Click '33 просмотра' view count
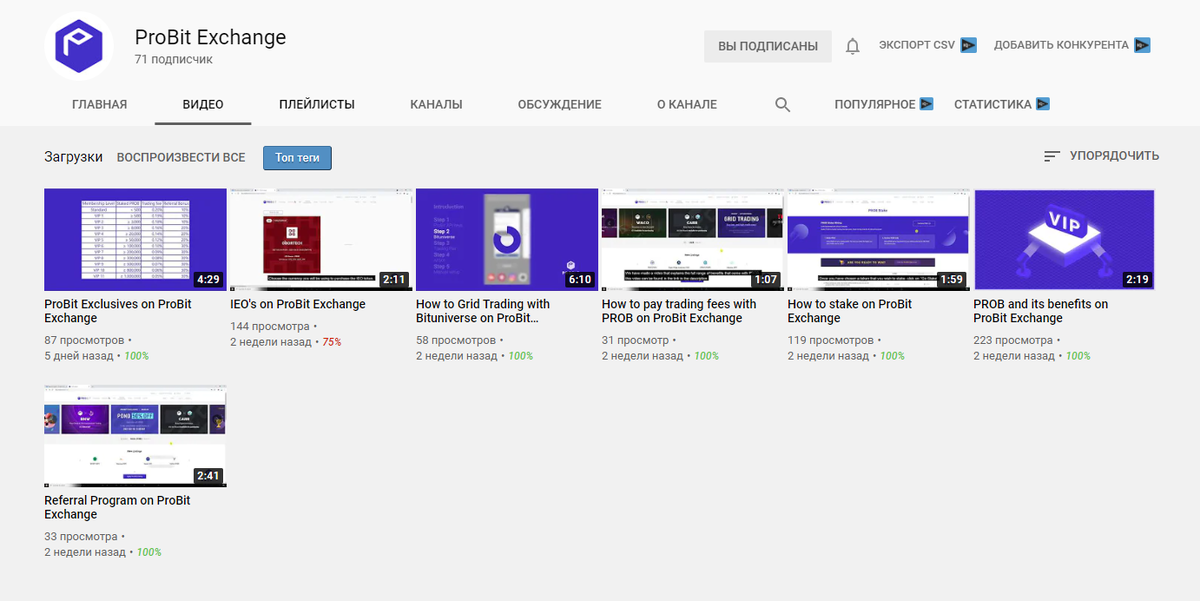The height and width of the screenshot is (601, 1200). (79, 537)
